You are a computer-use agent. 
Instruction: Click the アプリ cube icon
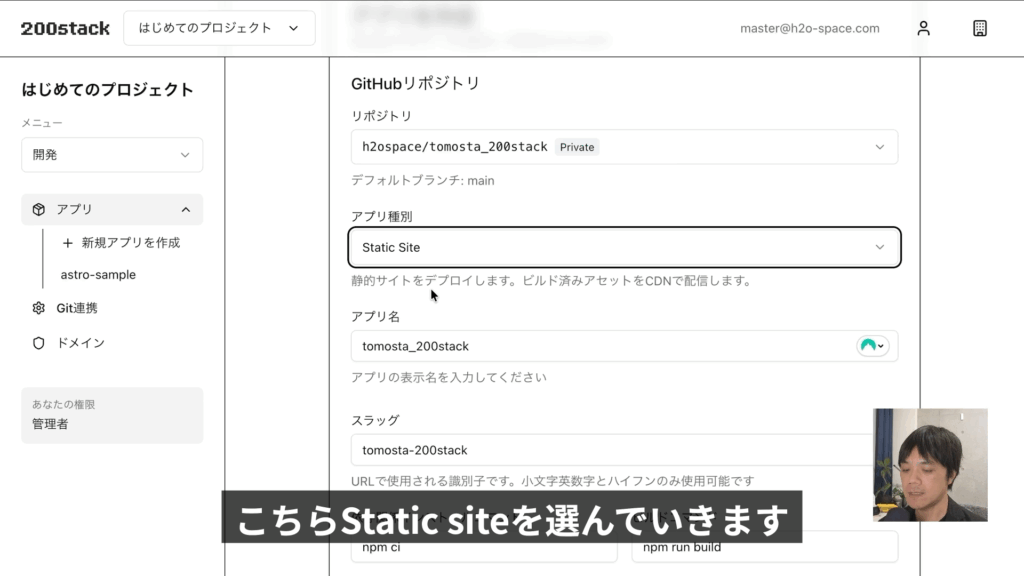[x=39, y=209]
